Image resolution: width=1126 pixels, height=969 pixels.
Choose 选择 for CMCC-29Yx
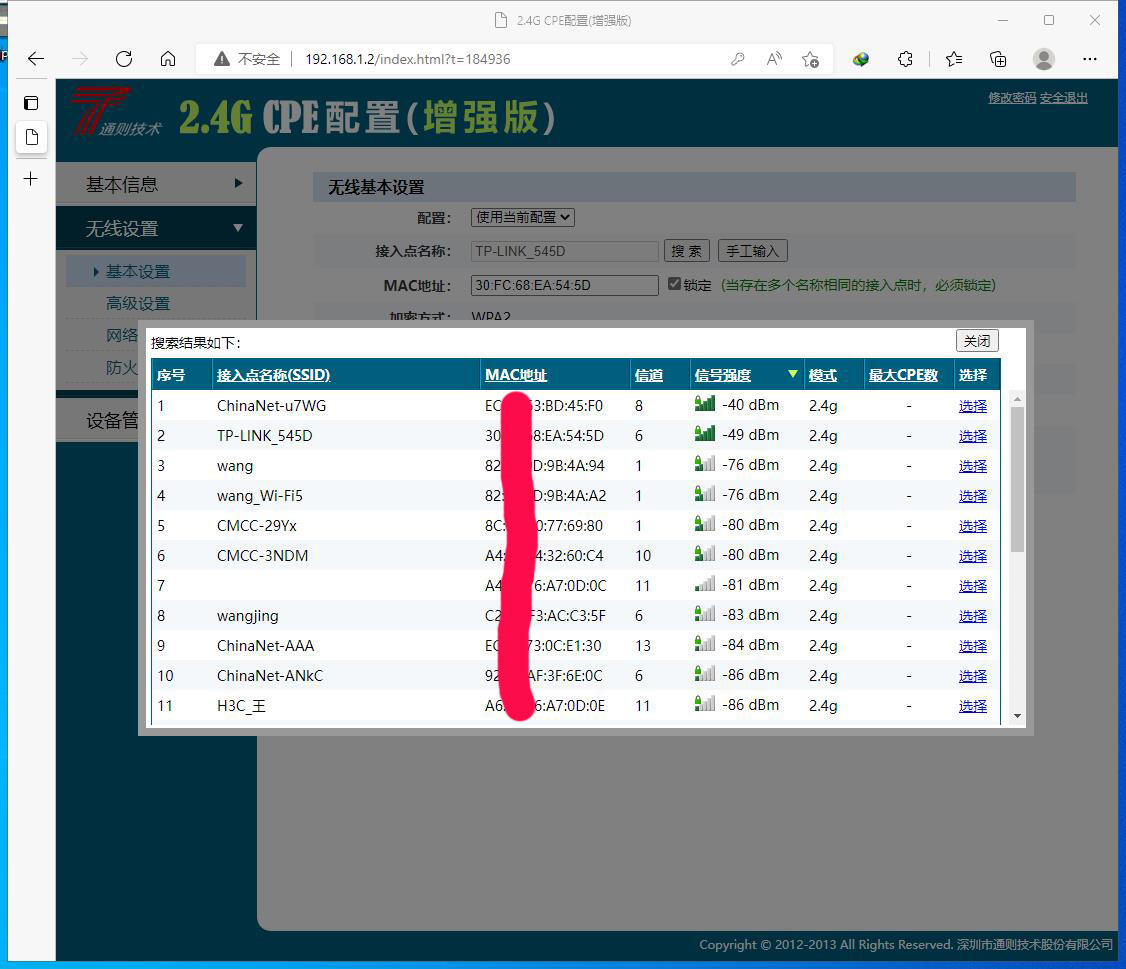click(x=972, y=526)
